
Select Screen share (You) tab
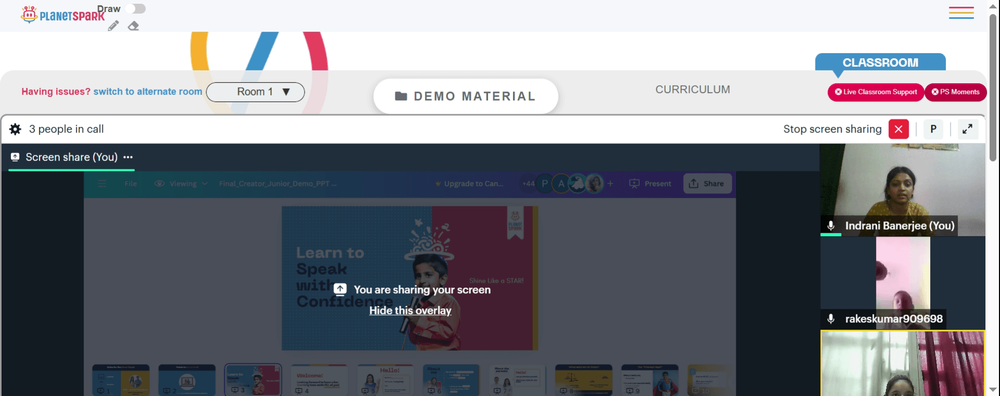pos(71,157)
